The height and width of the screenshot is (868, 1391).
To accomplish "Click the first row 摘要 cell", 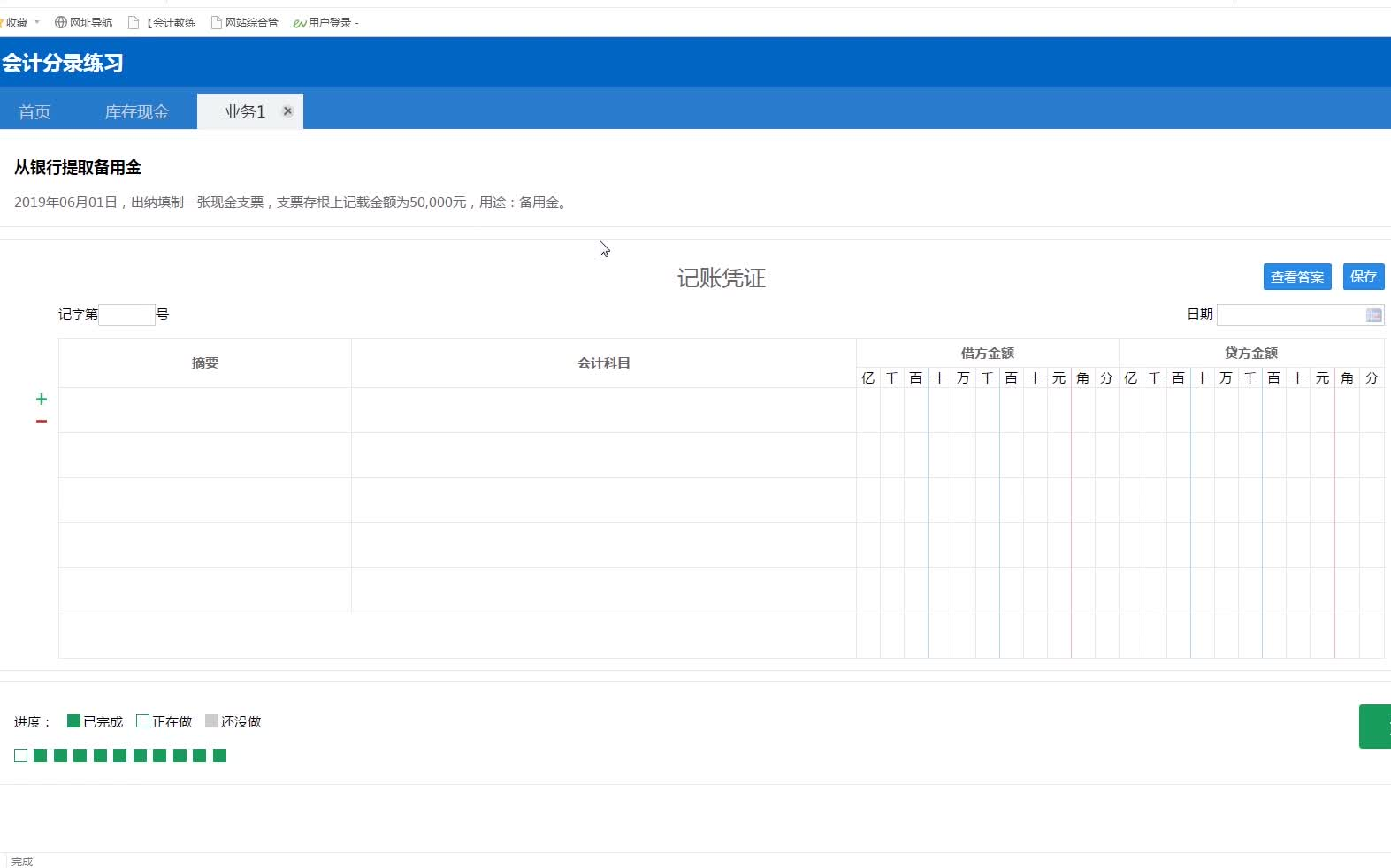I will coord(205,410).
